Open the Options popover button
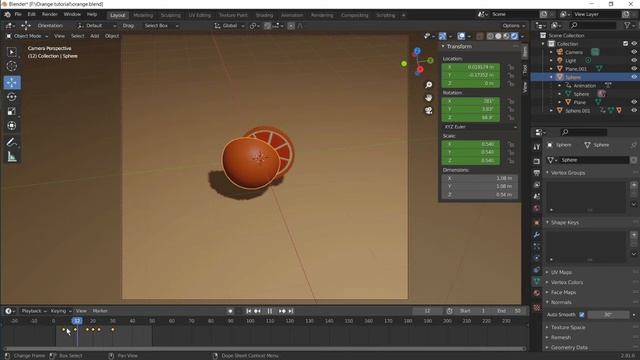 point(513,26)
